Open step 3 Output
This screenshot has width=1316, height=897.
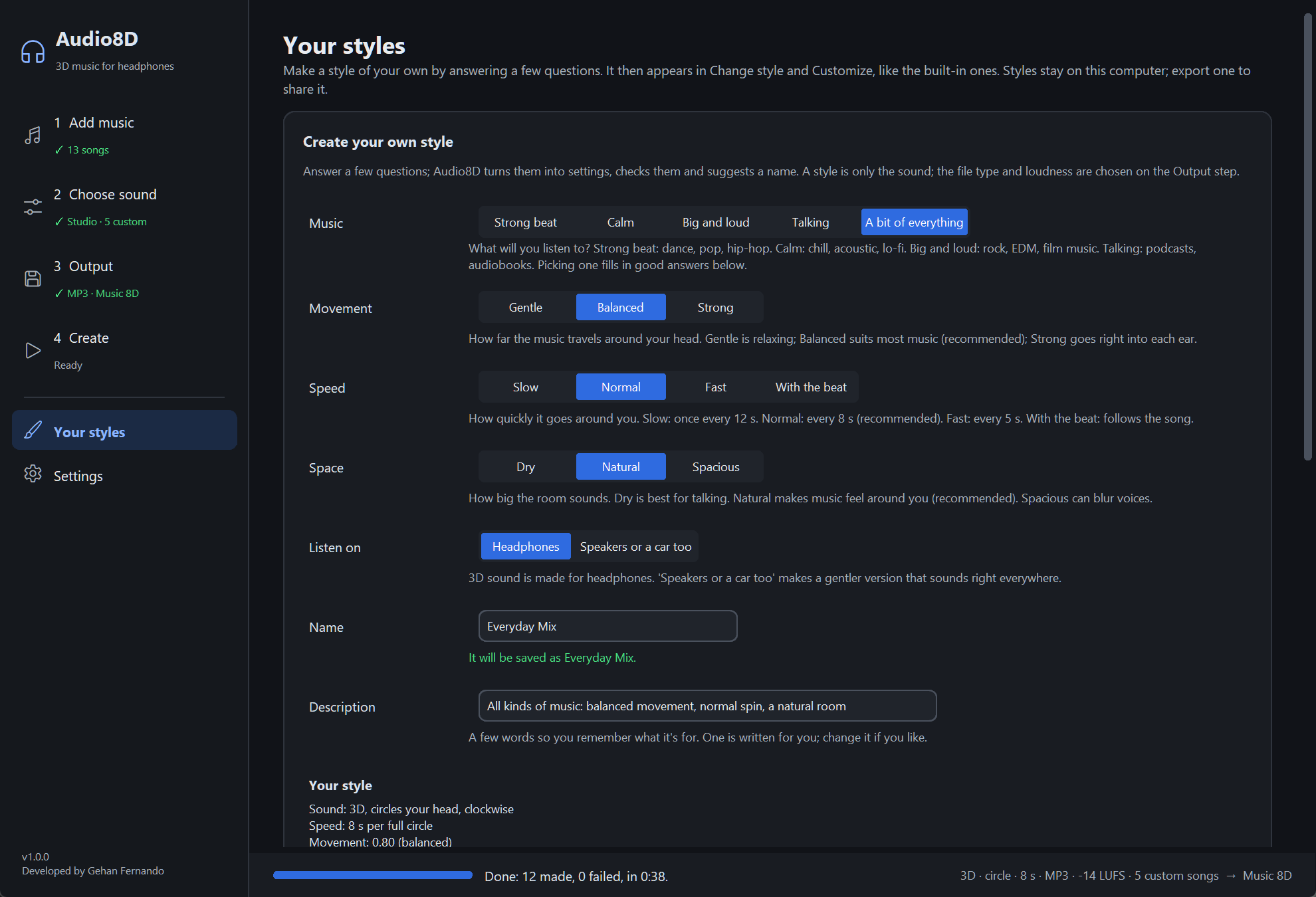coord(124,279)
